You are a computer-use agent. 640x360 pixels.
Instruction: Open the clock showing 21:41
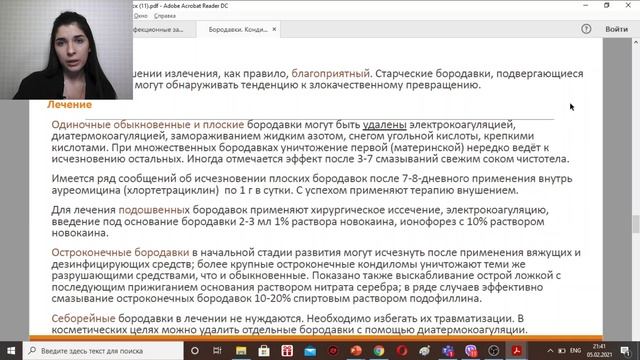click(599, 351)
